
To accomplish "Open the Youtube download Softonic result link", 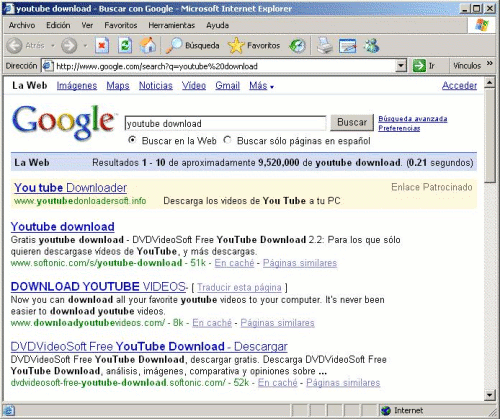I will (63, 227).
